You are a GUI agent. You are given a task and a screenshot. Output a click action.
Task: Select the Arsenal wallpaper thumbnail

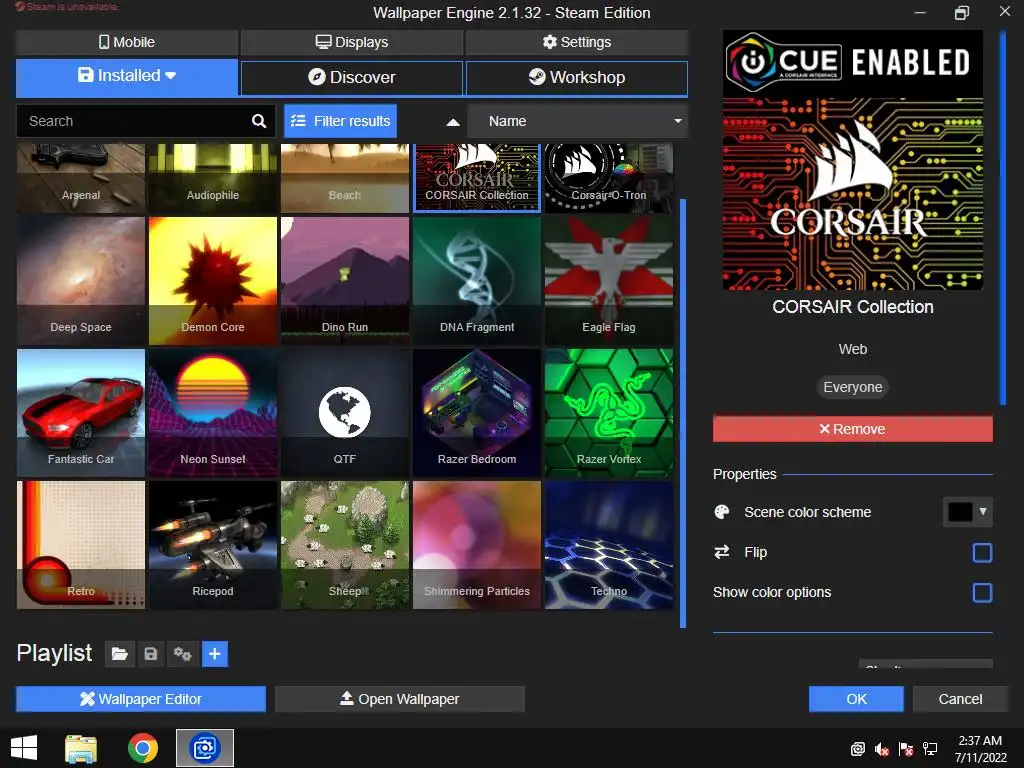81,178
